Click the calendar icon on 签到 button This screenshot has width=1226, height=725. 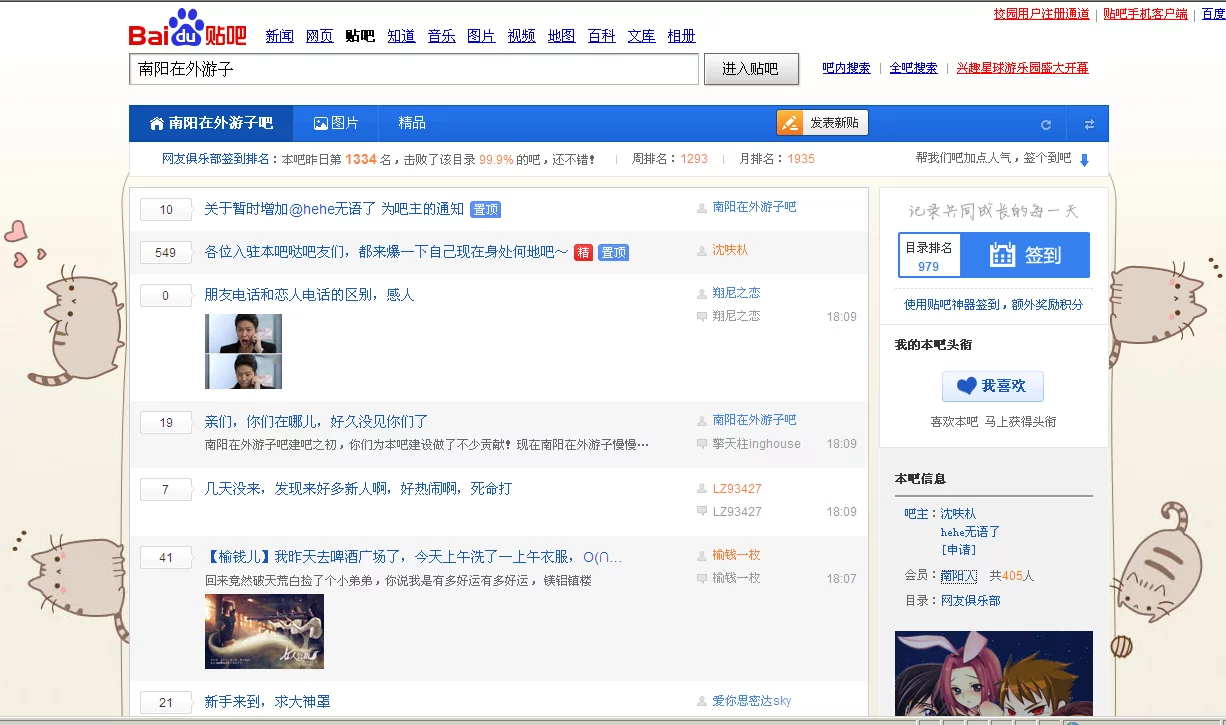tap(1002, 255)
